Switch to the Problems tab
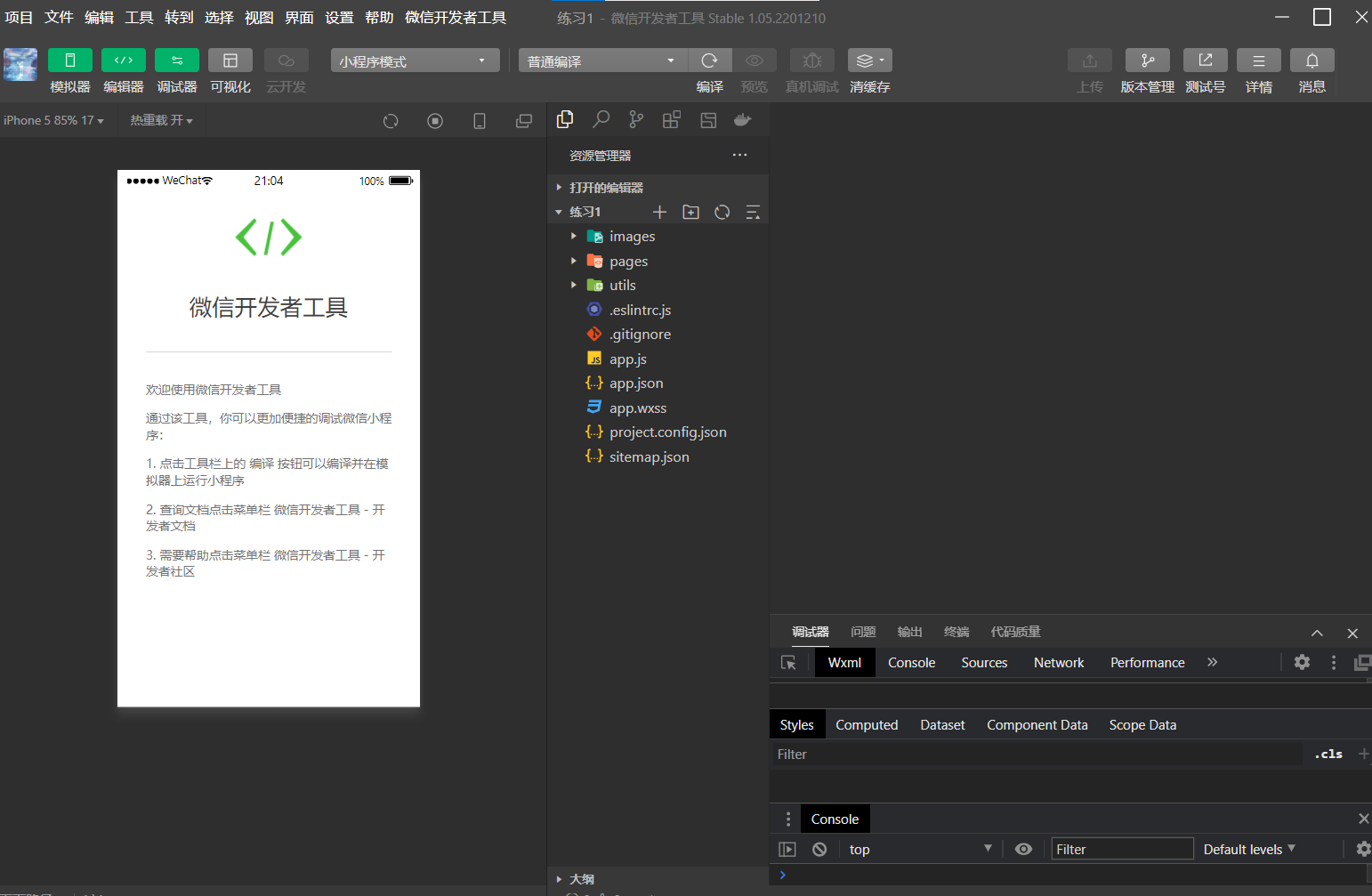Image resolution: width=1372 pixels, height=896 pixels. (863, 632)
